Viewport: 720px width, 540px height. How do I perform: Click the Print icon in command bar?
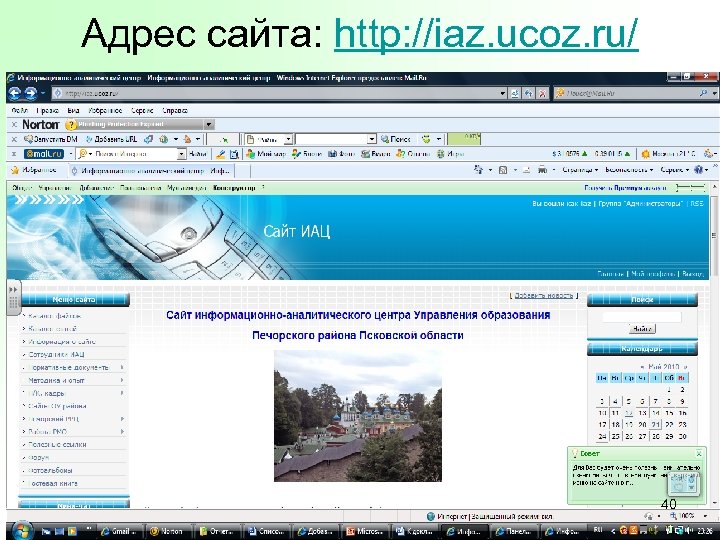(542, 170)
